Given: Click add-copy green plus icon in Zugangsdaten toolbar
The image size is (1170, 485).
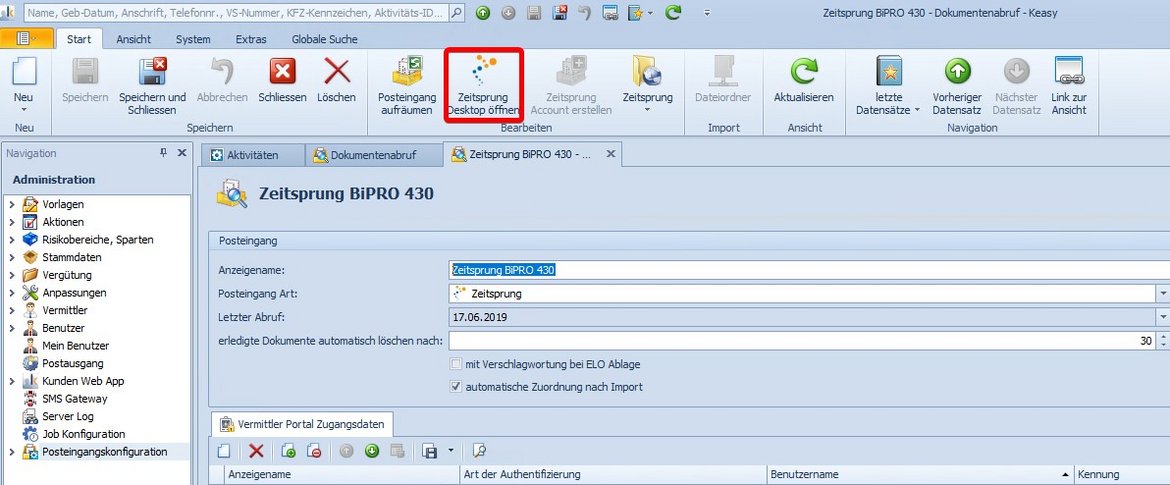Looking at the screenshot, I should pyautogui.click(x=289, y=450).
